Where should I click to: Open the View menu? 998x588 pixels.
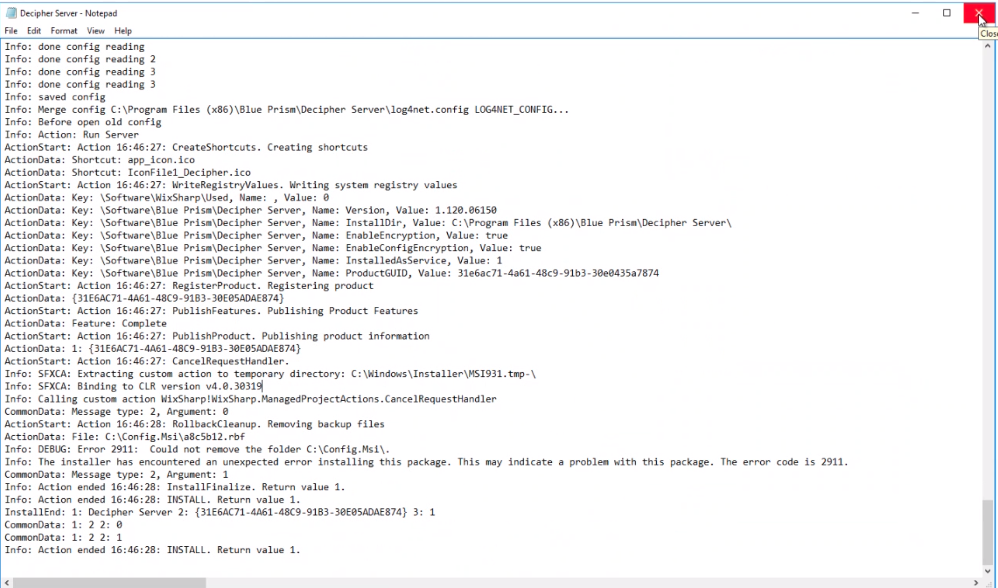[x=95, y=31]
